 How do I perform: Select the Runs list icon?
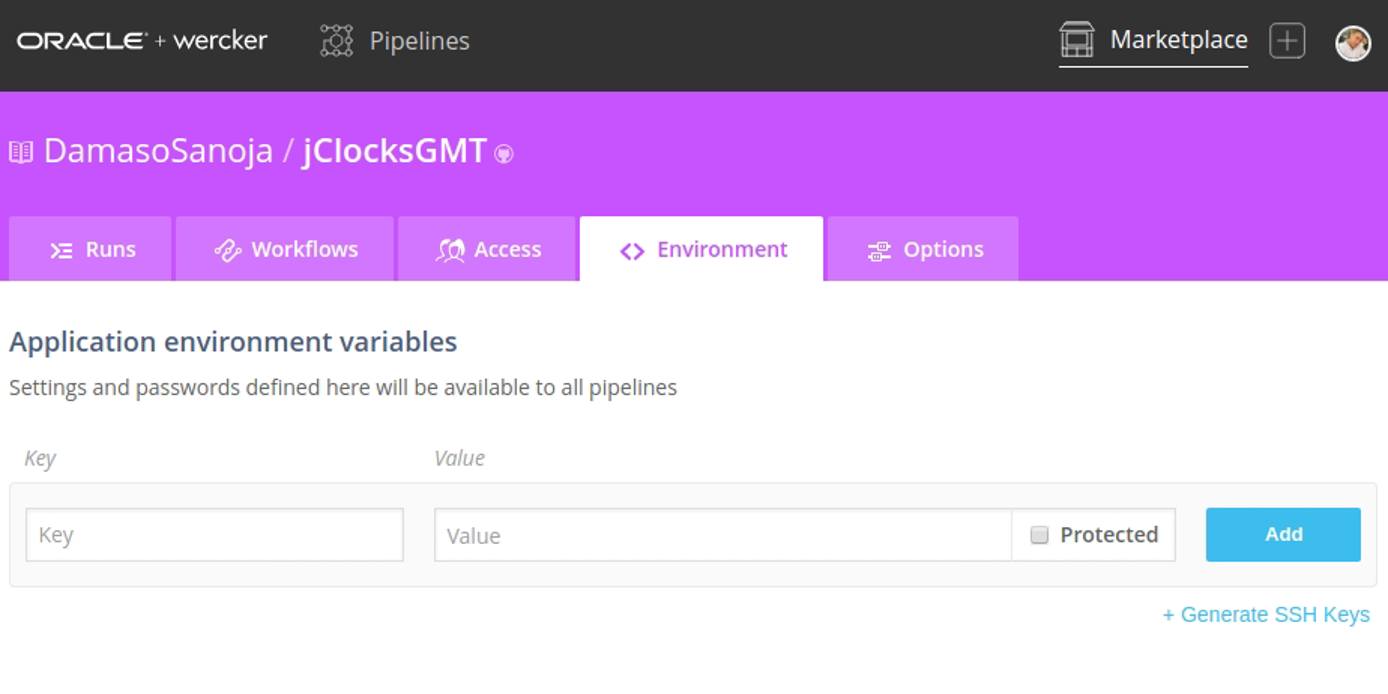(x=60, y=249)
